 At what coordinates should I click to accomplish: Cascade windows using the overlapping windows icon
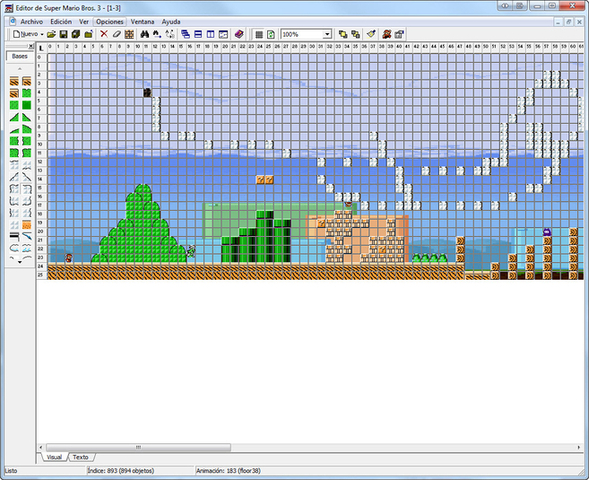[x=185, y=34]
